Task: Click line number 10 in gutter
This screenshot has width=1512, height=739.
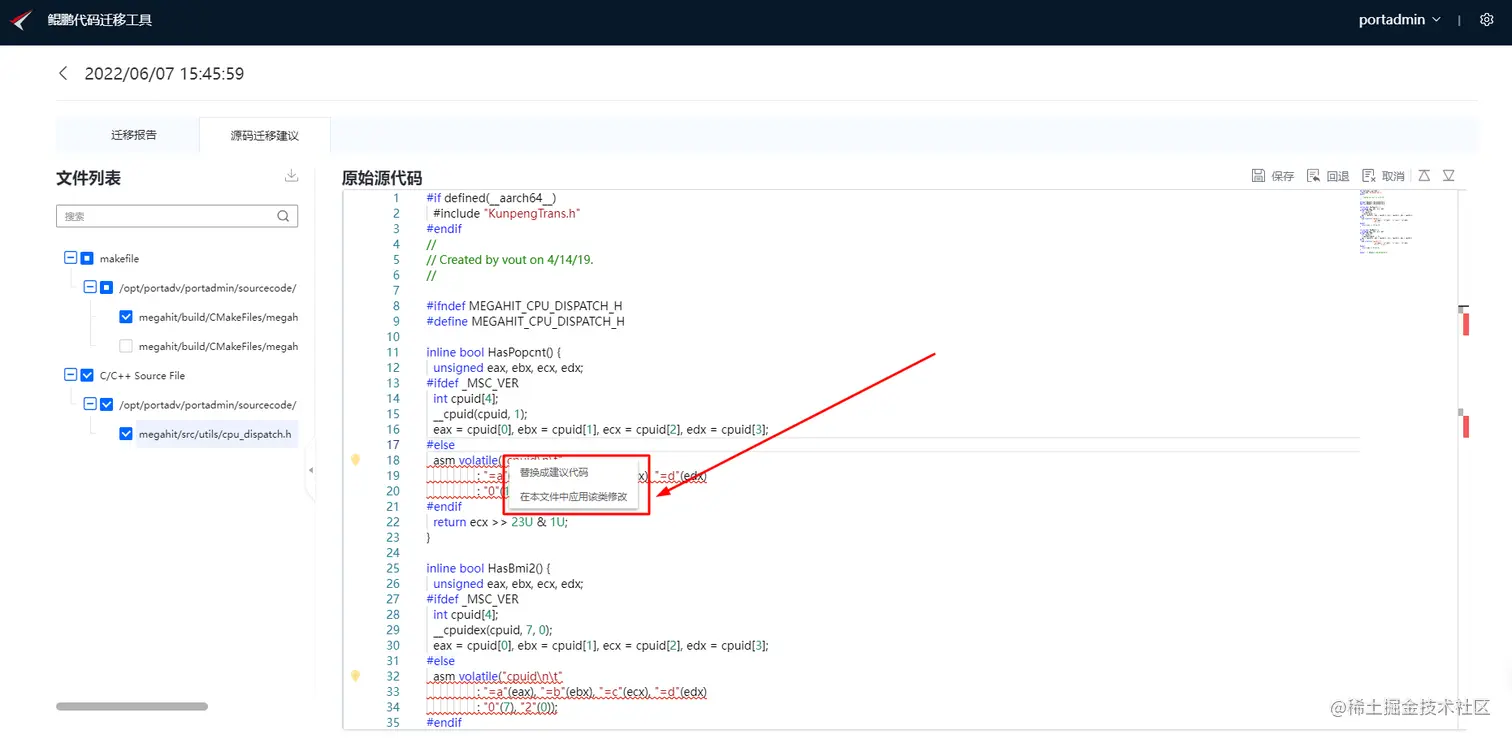Action: 393,337
